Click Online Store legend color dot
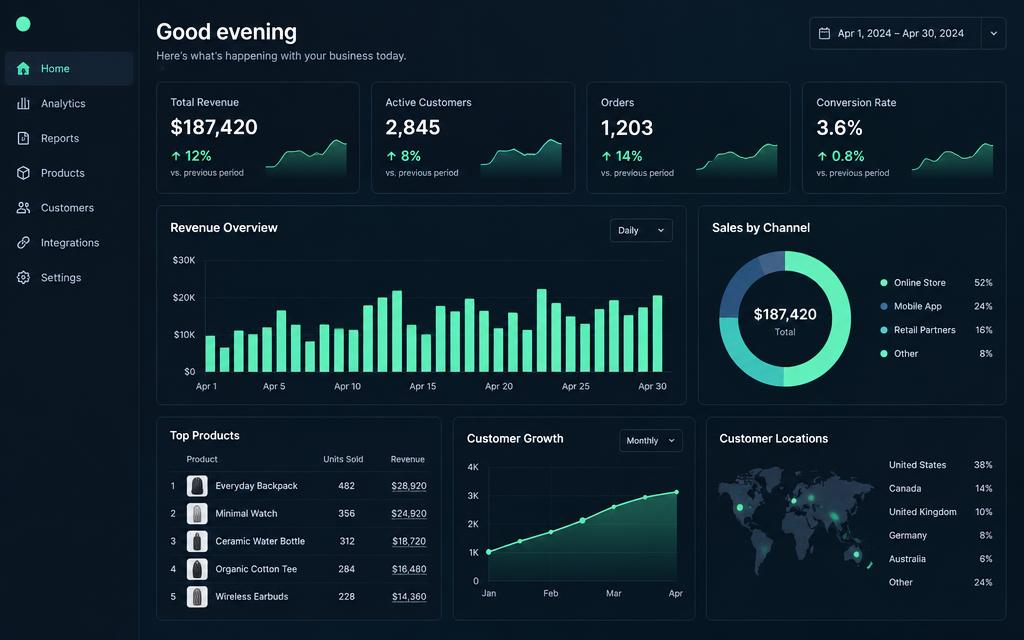Image resolution: width=1024 pixels, height=640 pixels. tap(884, 283)
